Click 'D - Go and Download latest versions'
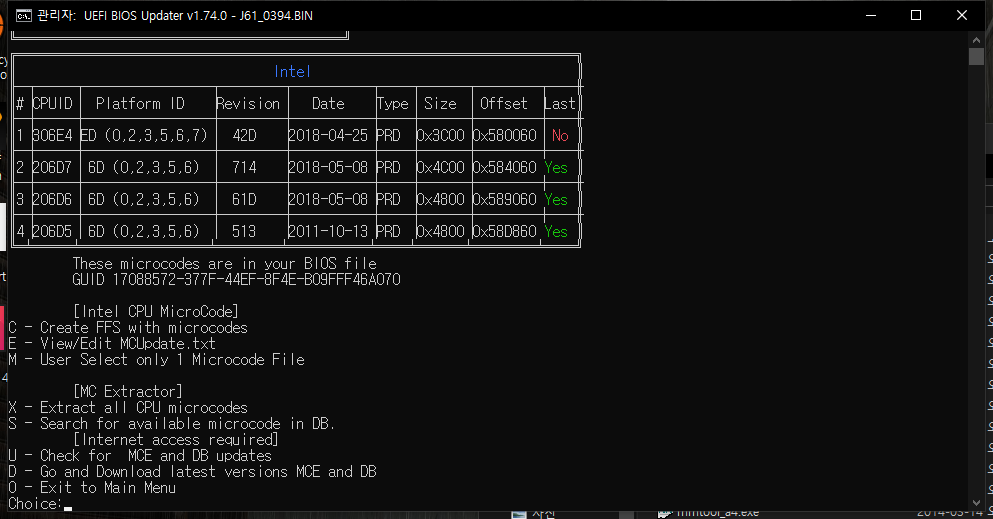Image resolution: width=993 pixels, height=519 pixels. point(193,472)
